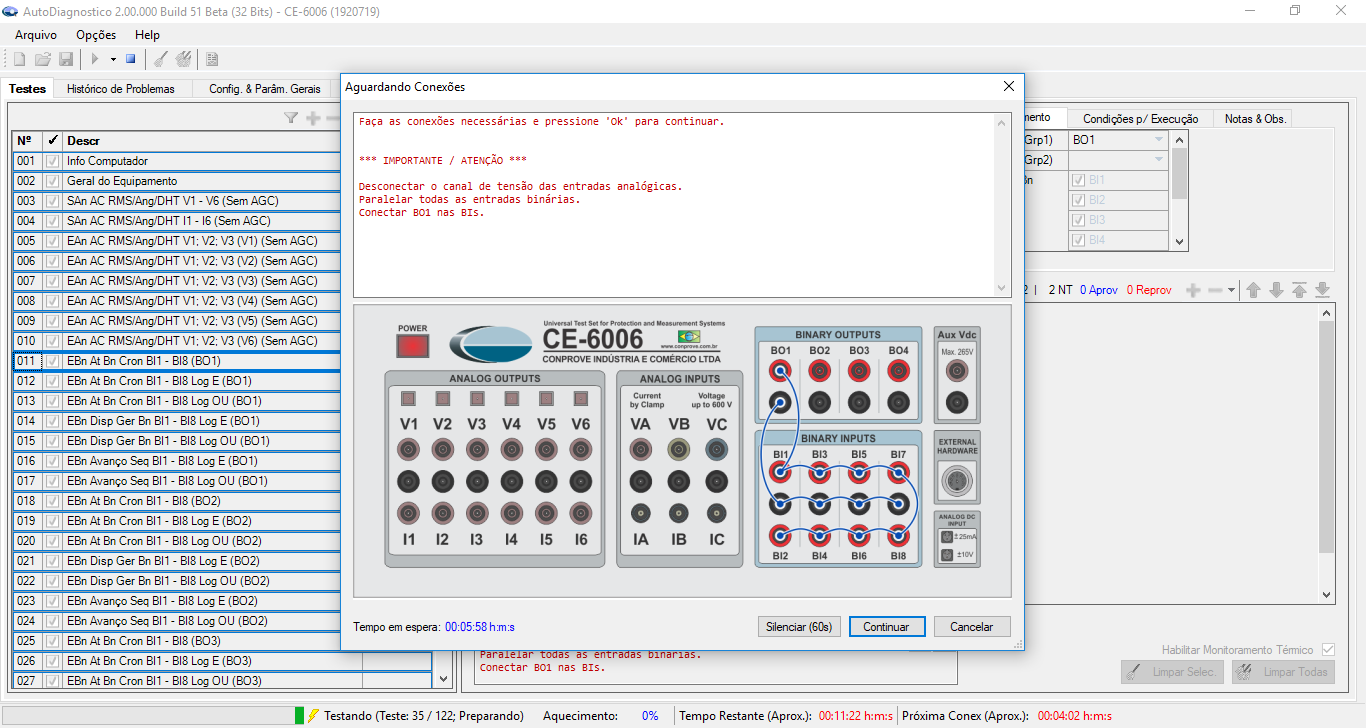Toggle checkbox for test 003 SAn AC V1 - V6

point(52,201)
